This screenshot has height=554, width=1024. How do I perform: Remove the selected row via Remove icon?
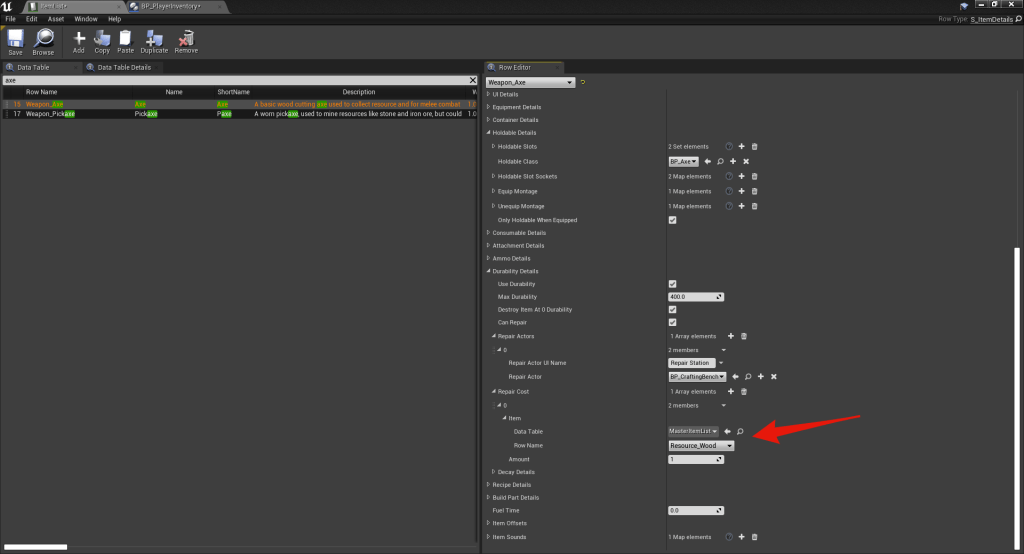pyautogui.click(x=186, y=41)
